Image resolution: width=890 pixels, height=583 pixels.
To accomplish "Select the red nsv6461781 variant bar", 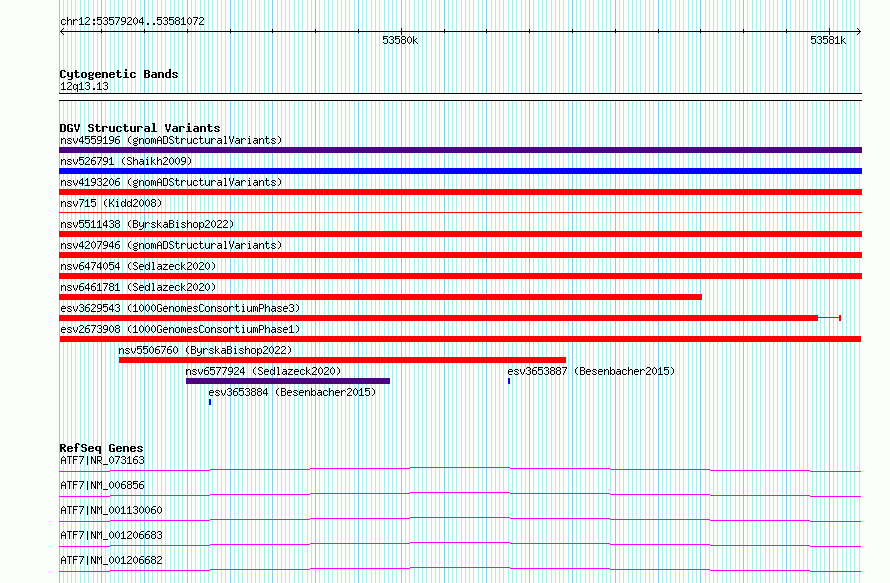I will [380, 297].
